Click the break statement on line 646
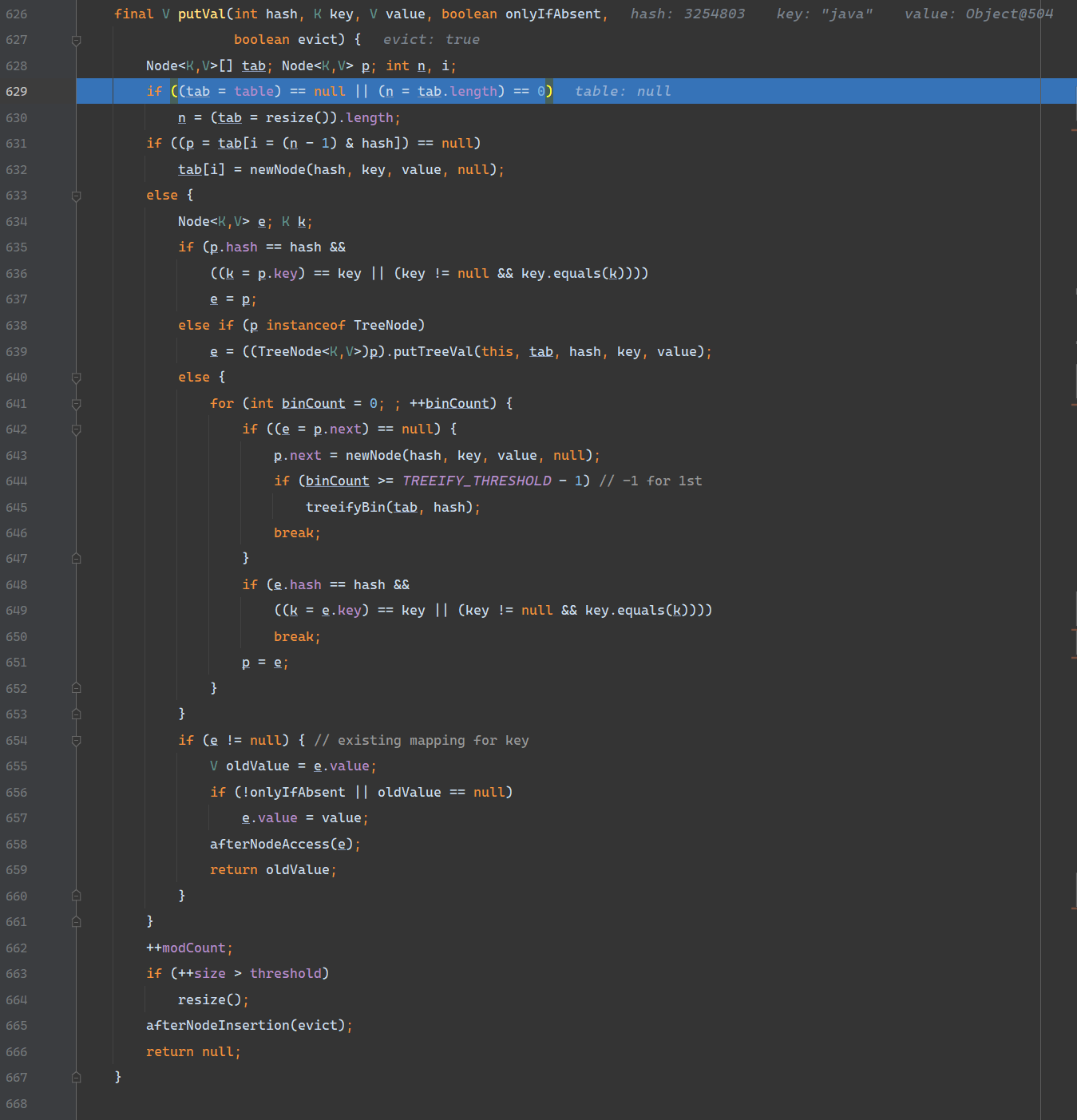1077x1120 pixels. coord(297,533)
